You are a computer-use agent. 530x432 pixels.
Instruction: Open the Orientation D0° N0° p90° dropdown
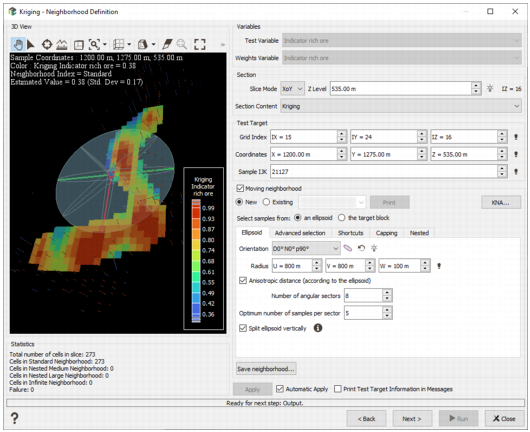pyautogui.click(x=306, y=248)
